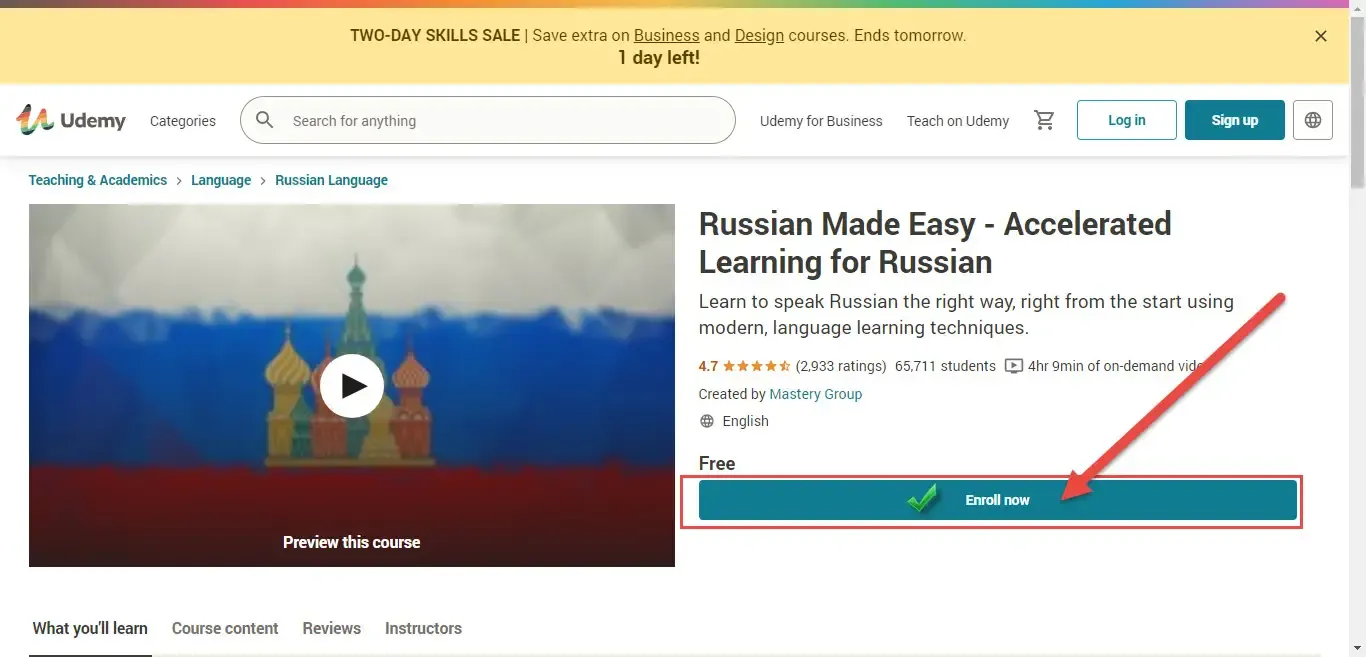Click the 4.7 rating number
The image size is (1366, 657).
click(x=708, y=366)
